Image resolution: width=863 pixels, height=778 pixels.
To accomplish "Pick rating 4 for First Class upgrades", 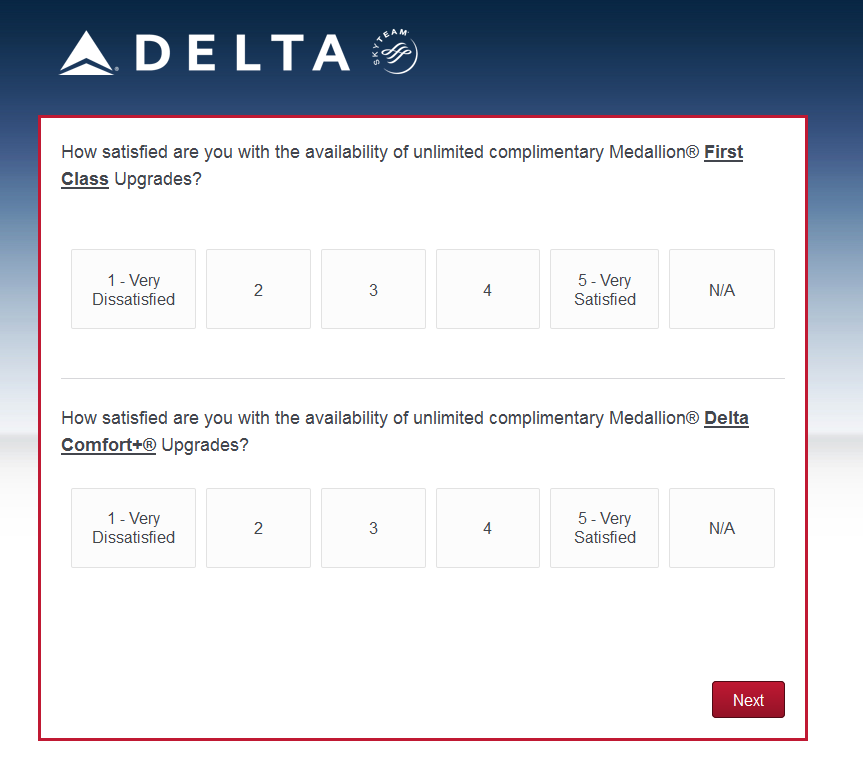I will (487, 289).
